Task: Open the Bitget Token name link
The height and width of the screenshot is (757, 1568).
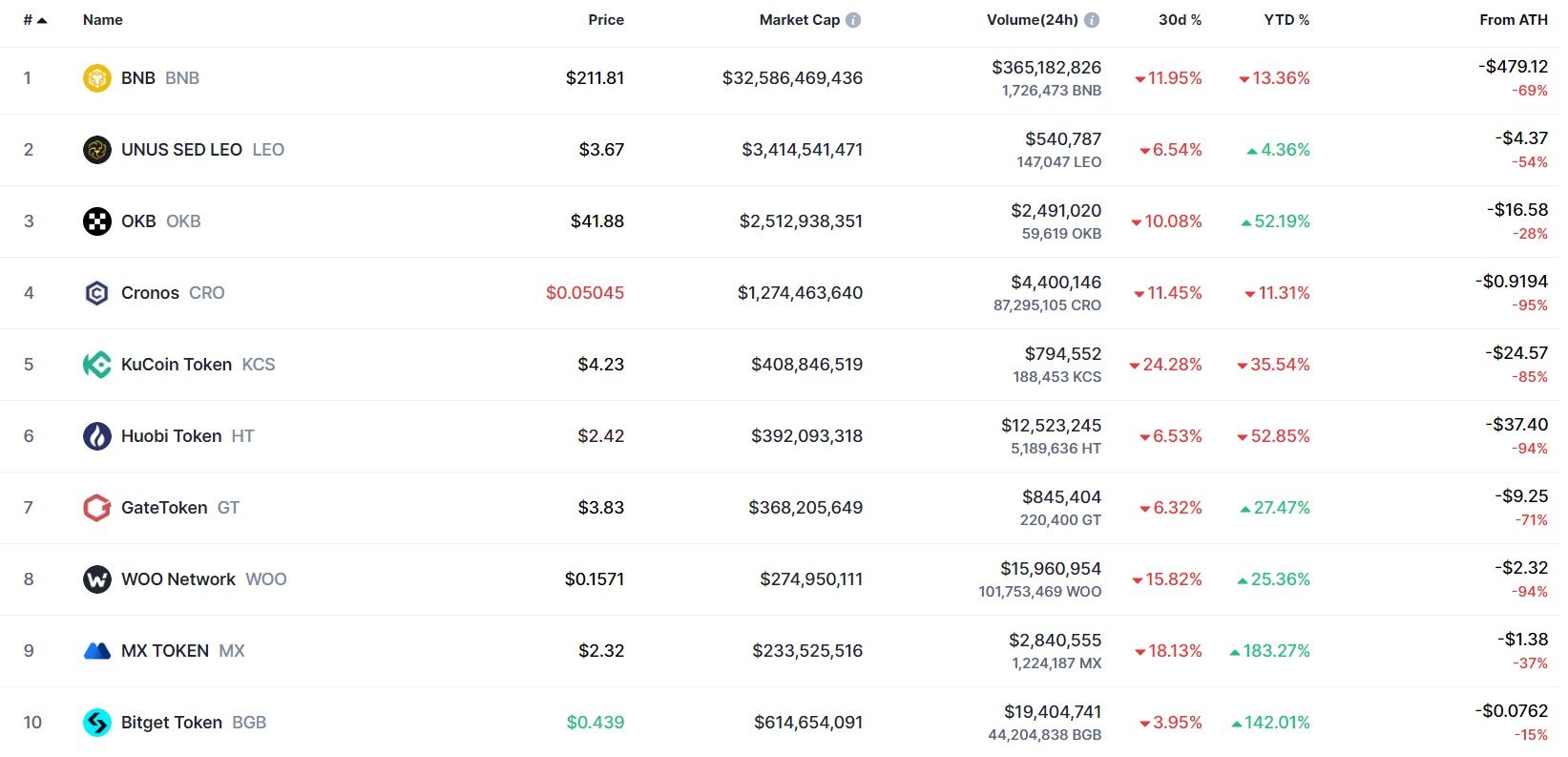Action: point(172,723)
